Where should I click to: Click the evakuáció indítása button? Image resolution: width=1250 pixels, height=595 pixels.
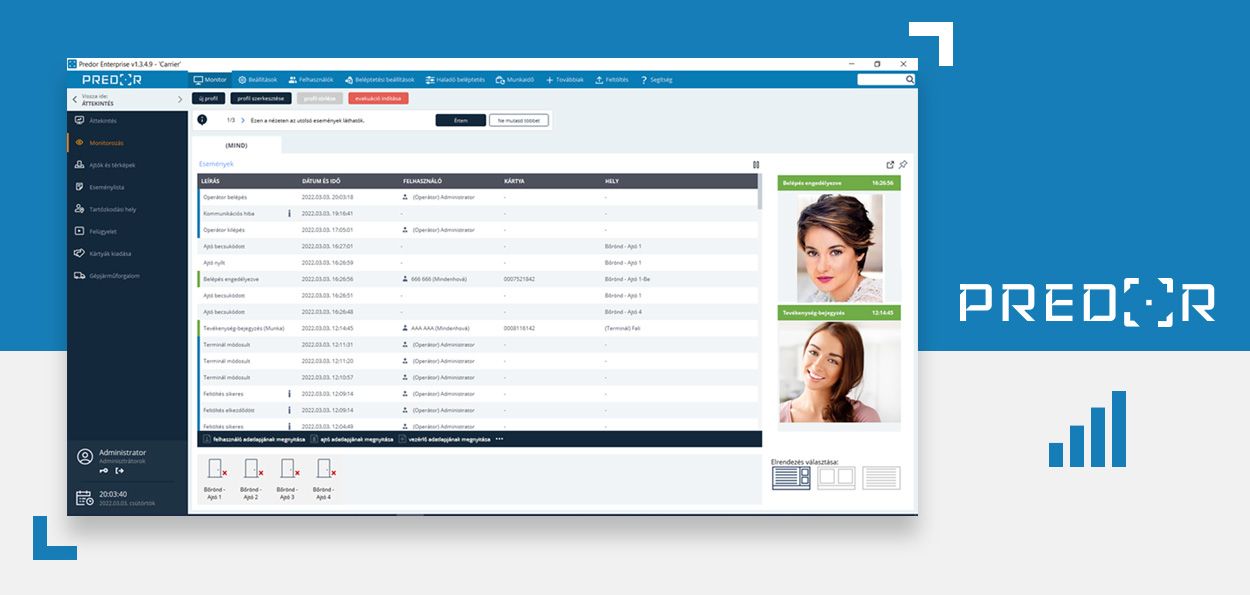378,98
